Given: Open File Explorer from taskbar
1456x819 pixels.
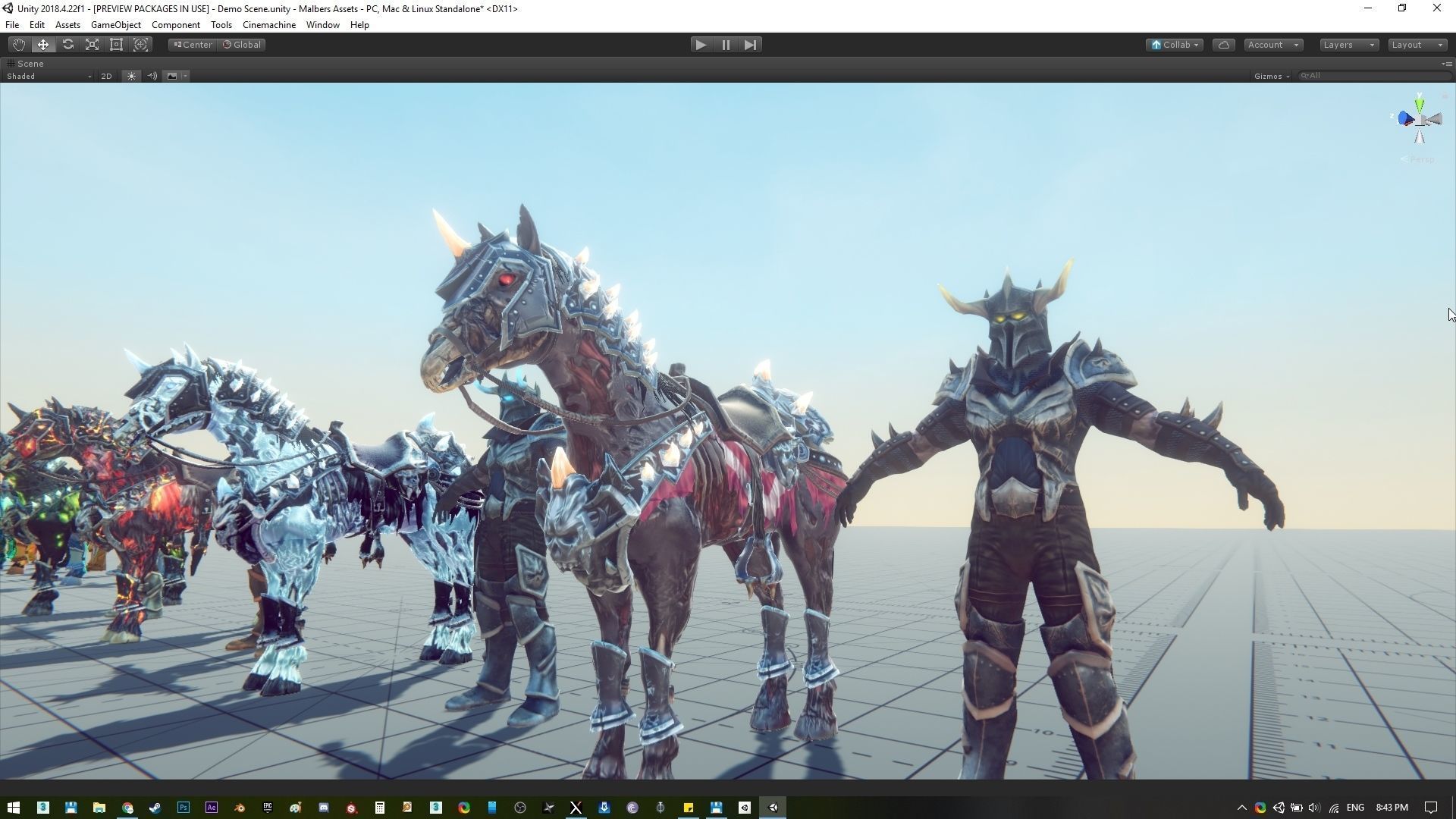Looking at the screenshot, I should click(x=99, y=808).
